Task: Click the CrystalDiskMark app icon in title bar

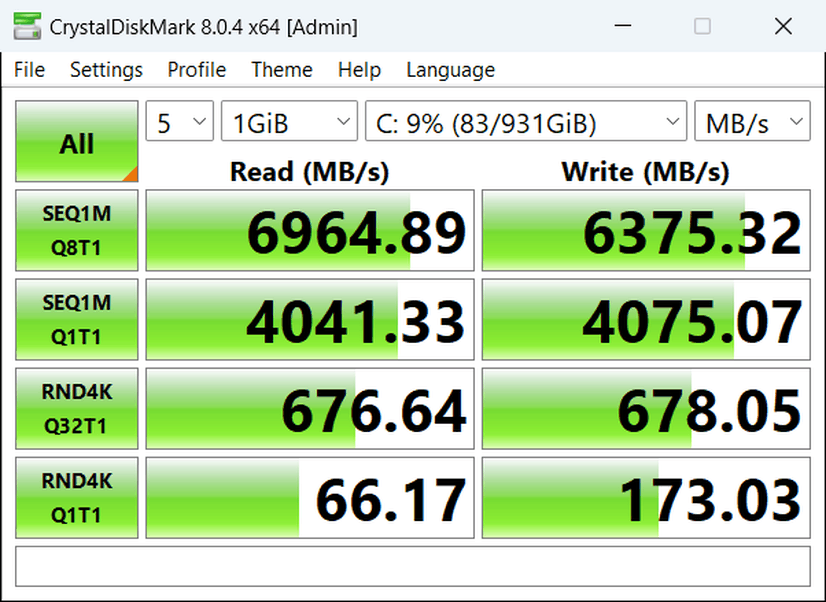Action: click(x=27, y=26)
